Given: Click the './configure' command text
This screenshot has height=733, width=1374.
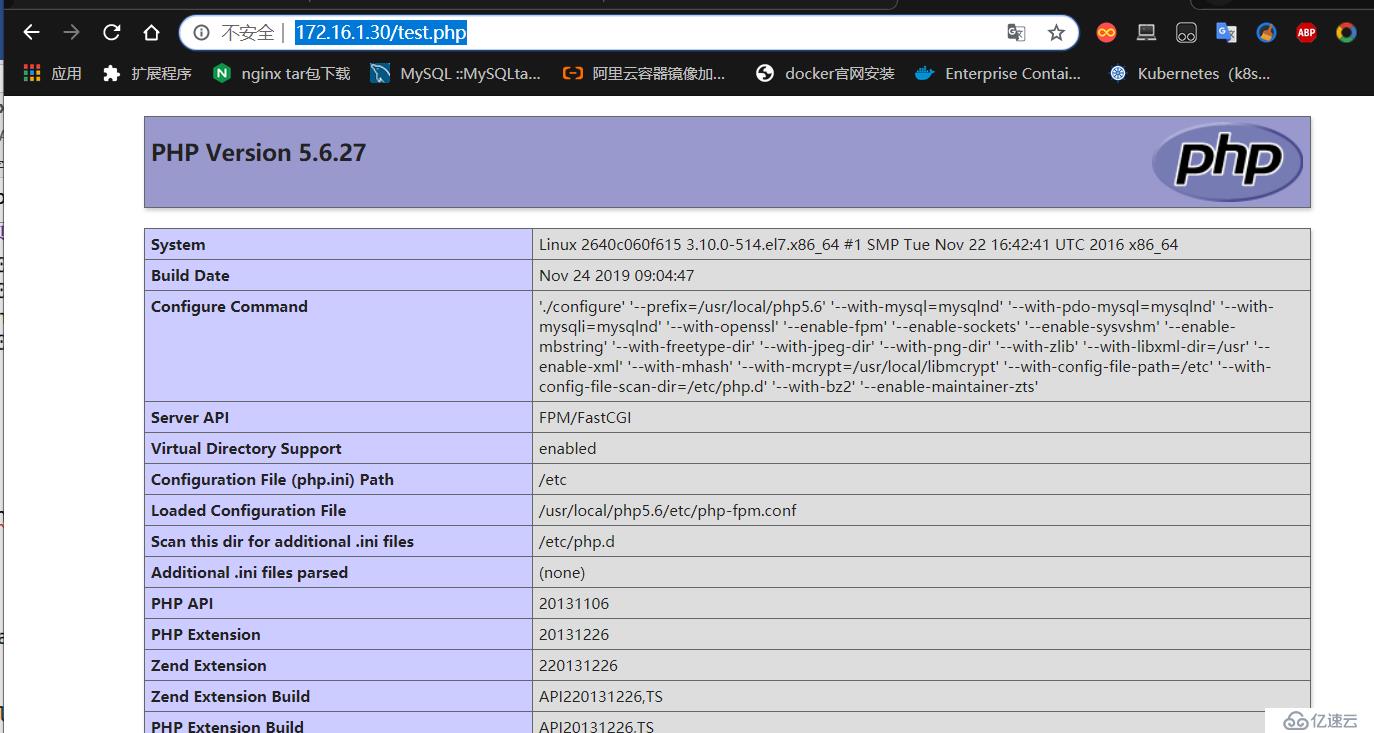Looking at the screenshot, I should [906, 346].
